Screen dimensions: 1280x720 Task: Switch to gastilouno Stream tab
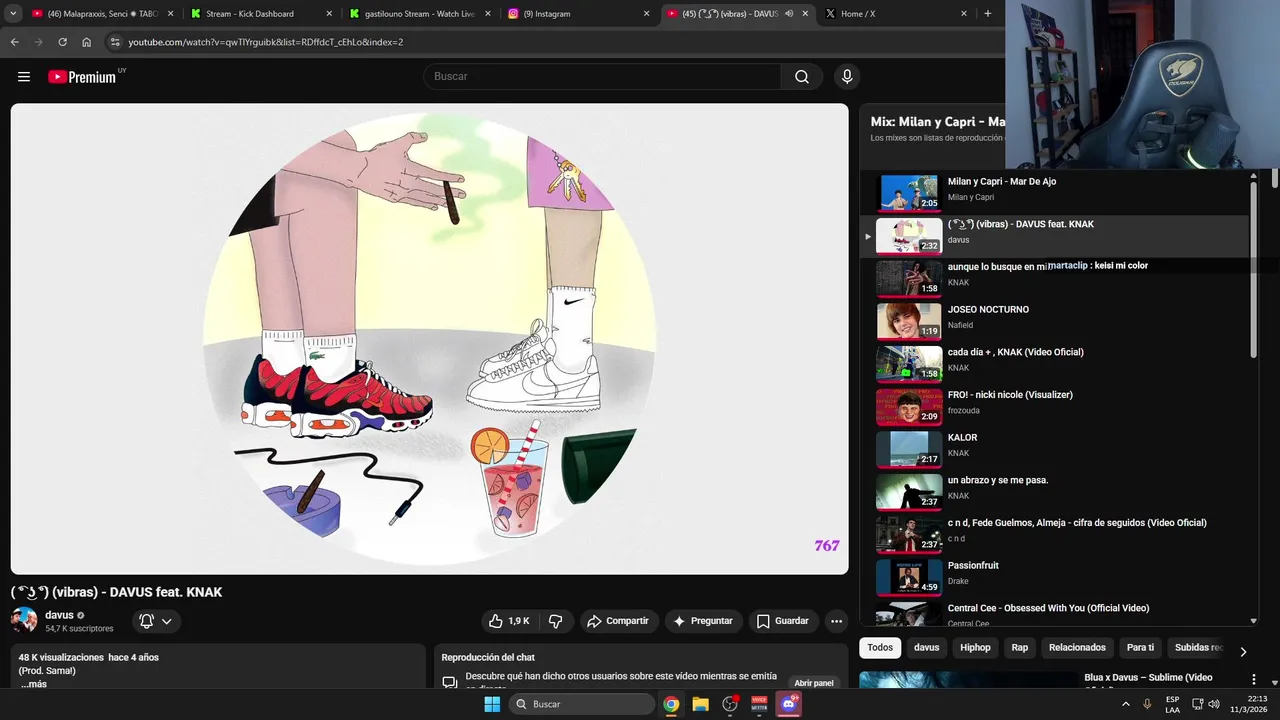[x=420, y=14]
